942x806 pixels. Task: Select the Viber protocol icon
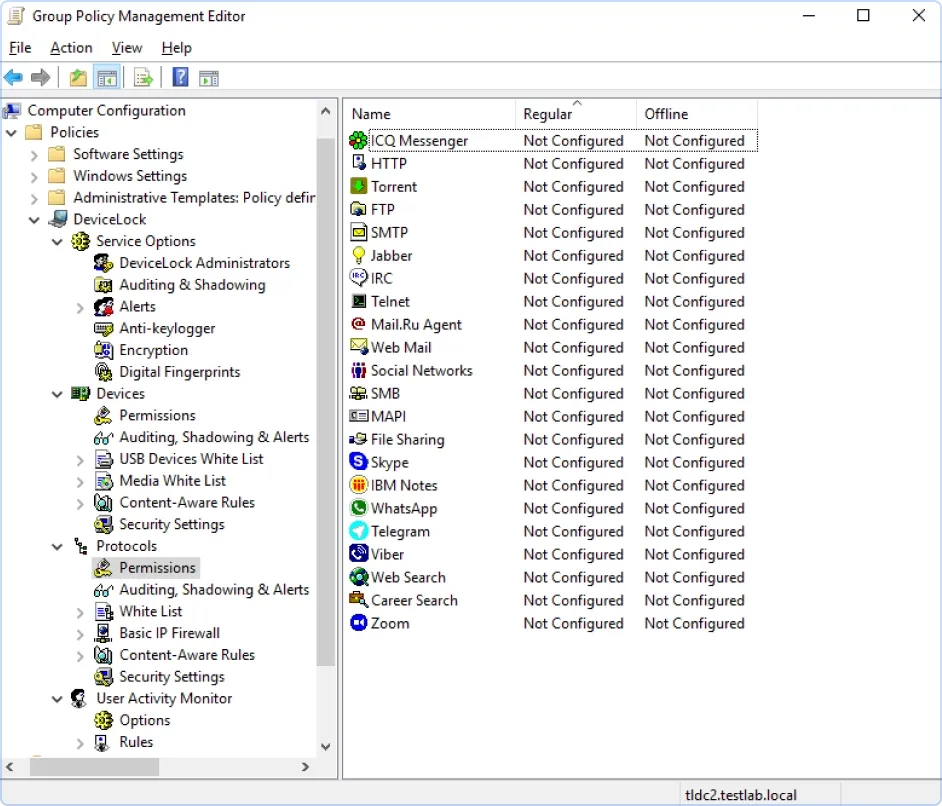click(x=358, y=554)
